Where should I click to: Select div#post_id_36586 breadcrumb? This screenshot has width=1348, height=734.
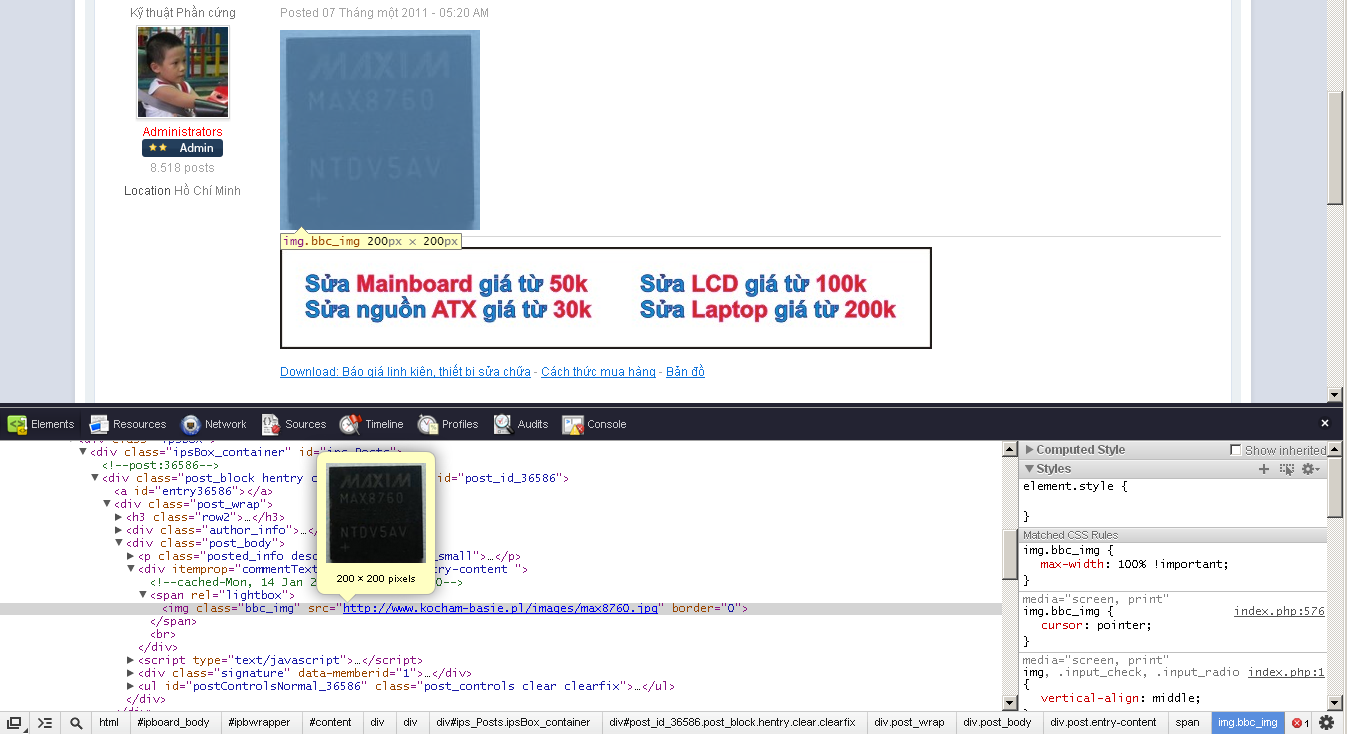point(732,722)
